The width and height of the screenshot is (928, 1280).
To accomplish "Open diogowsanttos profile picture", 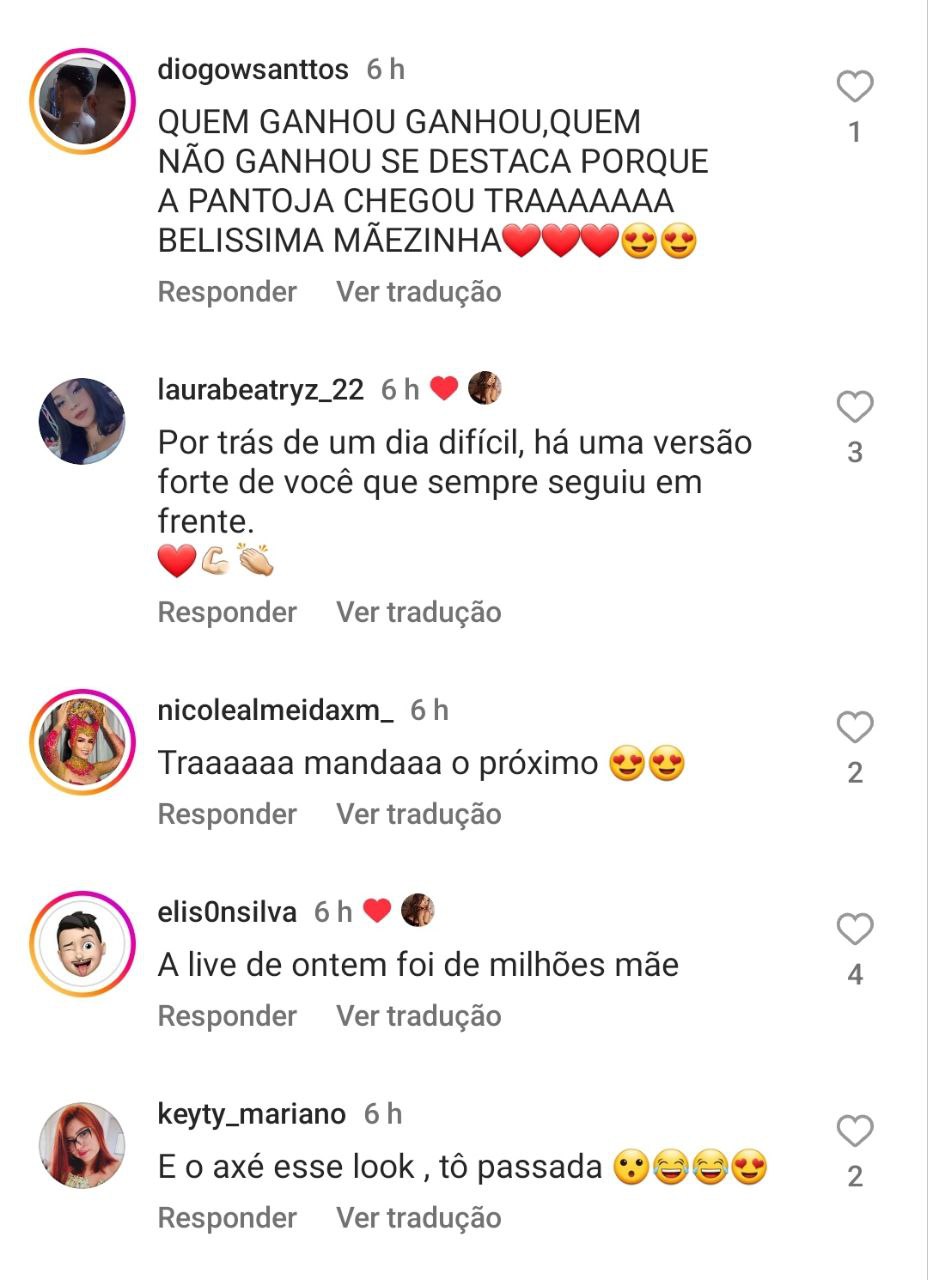I will click(82, 100).
